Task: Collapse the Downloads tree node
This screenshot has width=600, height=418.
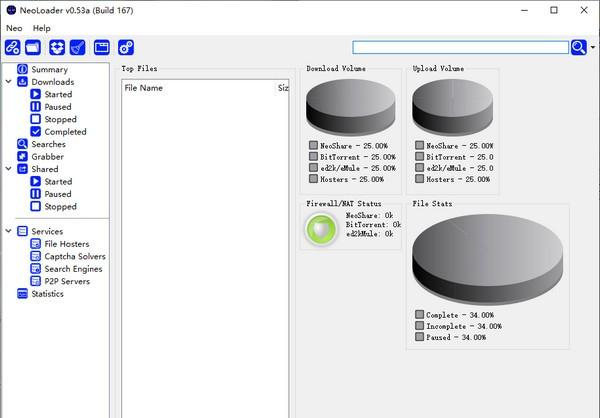Action: point(8,82)
